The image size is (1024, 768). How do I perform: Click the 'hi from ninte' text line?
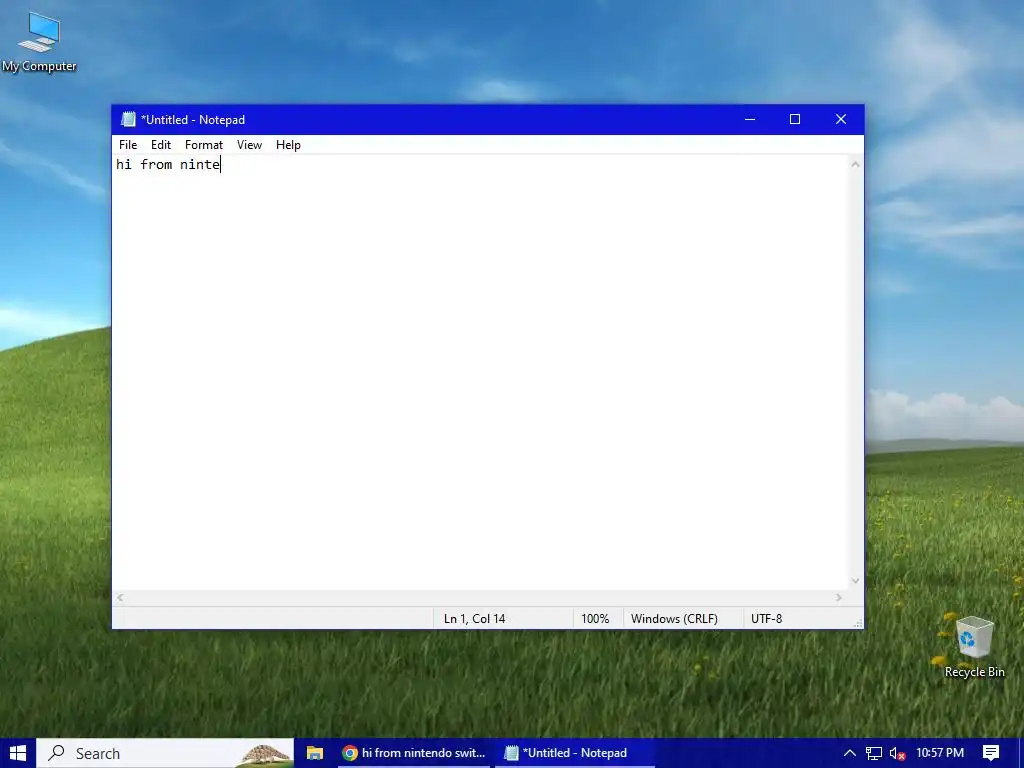(x=168, y=165)
